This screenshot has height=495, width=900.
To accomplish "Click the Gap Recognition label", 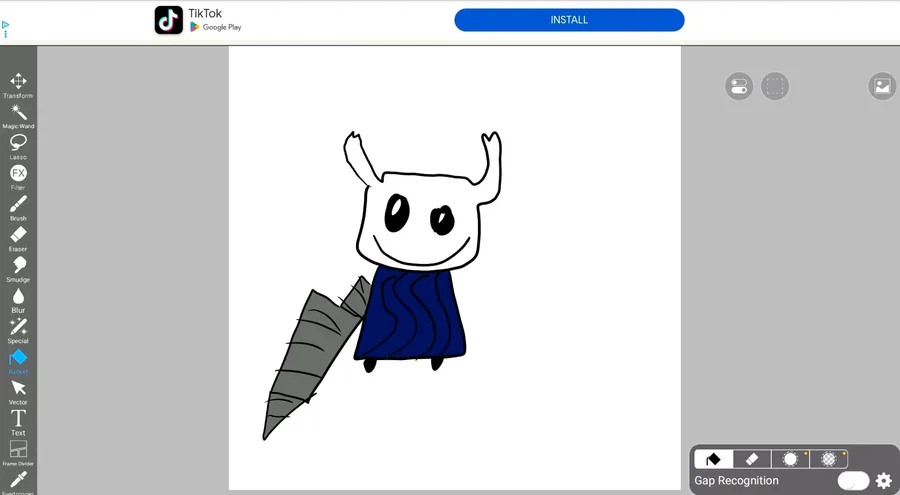I will coord(736,481).
